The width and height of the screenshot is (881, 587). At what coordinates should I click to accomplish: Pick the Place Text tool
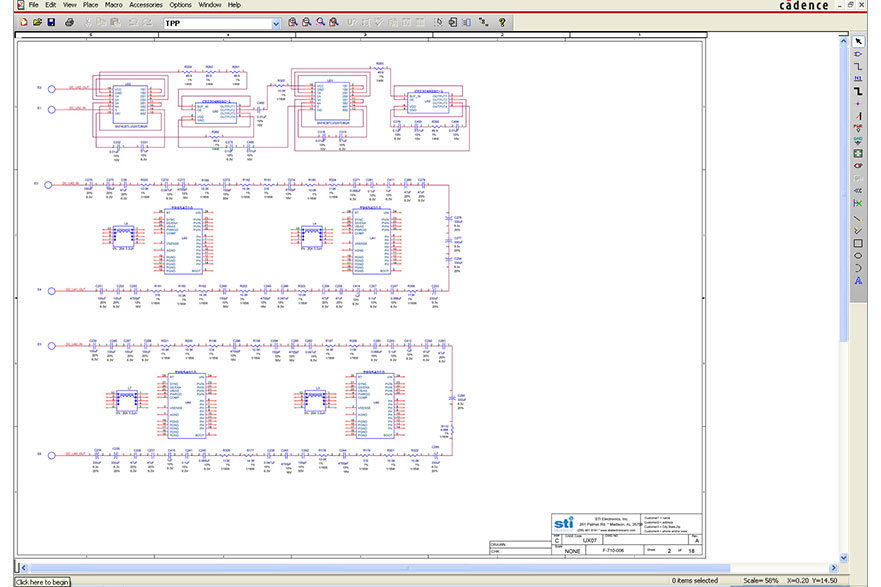point(858,281)
